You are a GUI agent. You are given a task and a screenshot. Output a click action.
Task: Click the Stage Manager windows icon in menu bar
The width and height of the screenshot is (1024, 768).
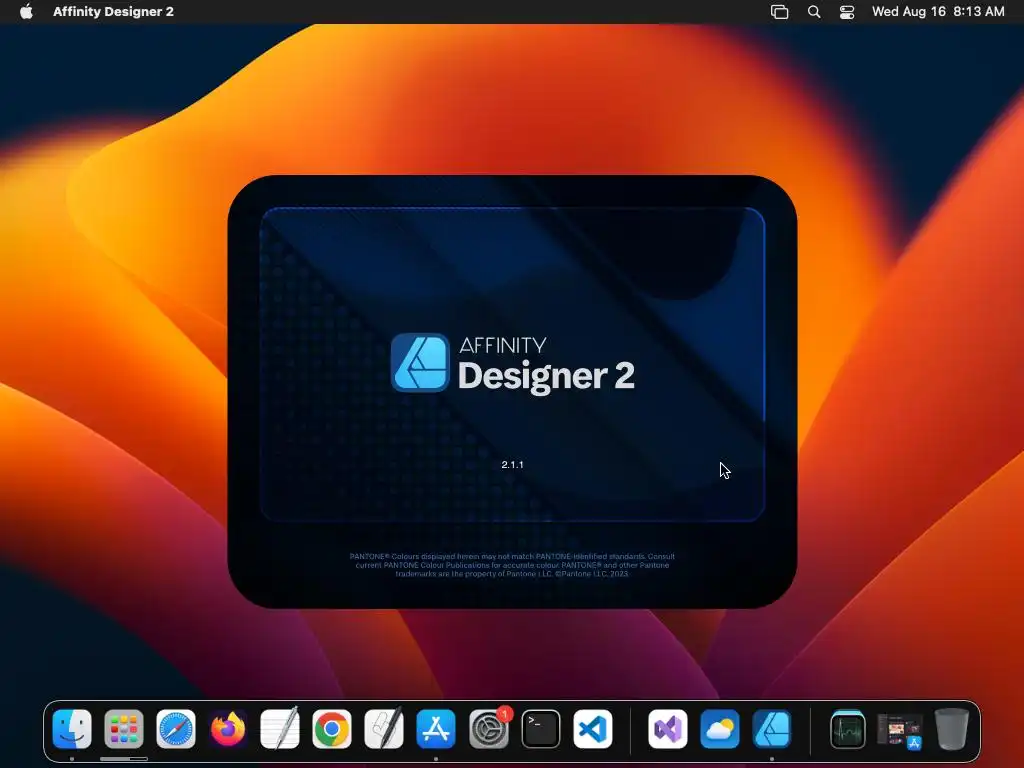click(779, 12)
